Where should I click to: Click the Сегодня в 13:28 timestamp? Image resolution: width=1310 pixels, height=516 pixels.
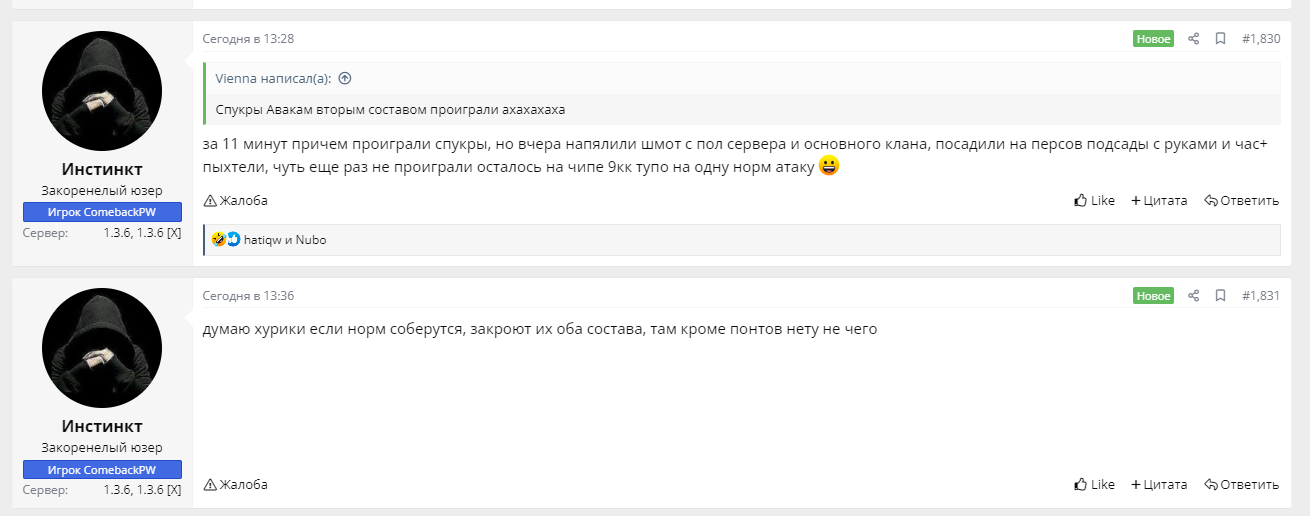pyautogui.click(x=248, y=39)
